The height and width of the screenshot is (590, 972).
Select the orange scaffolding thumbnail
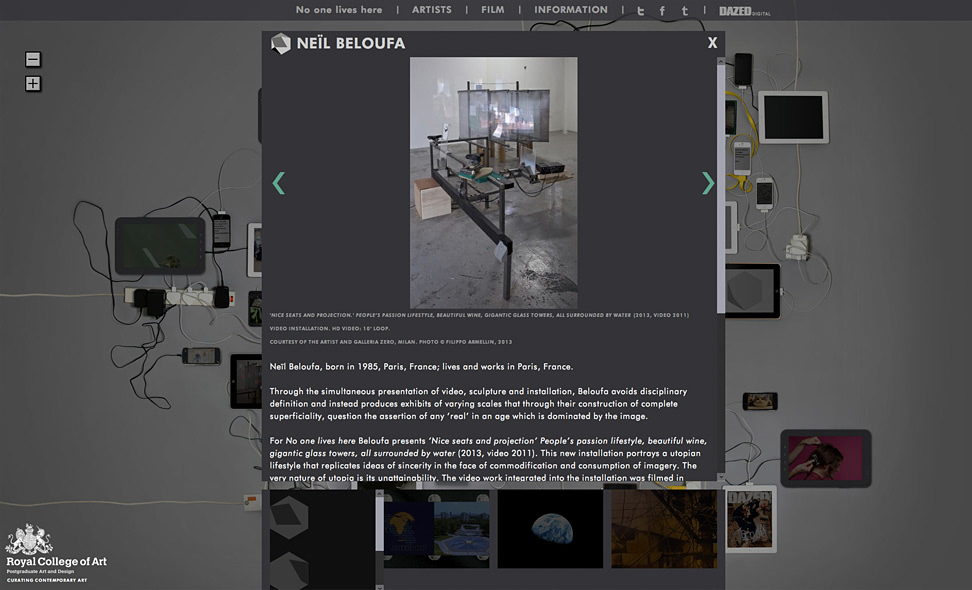tap(664, 529)
